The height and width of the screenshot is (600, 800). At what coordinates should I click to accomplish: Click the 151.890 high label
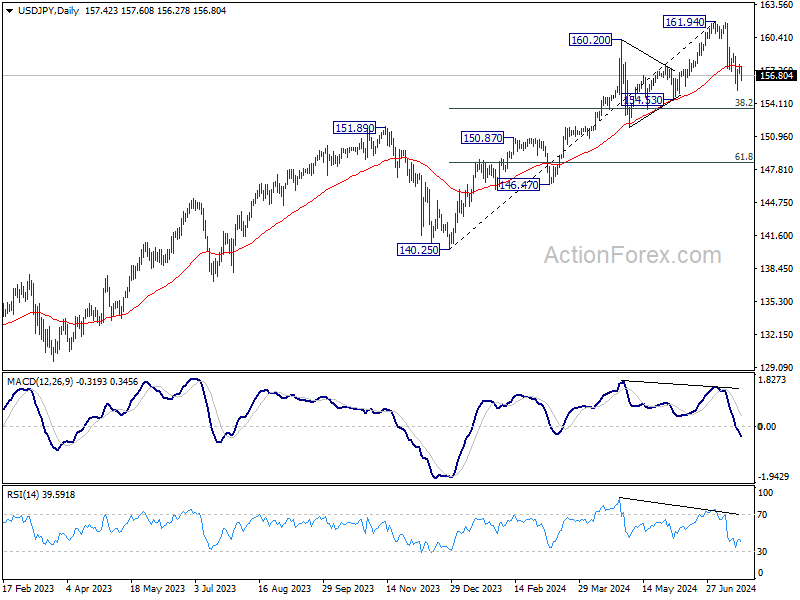(355, 128)
